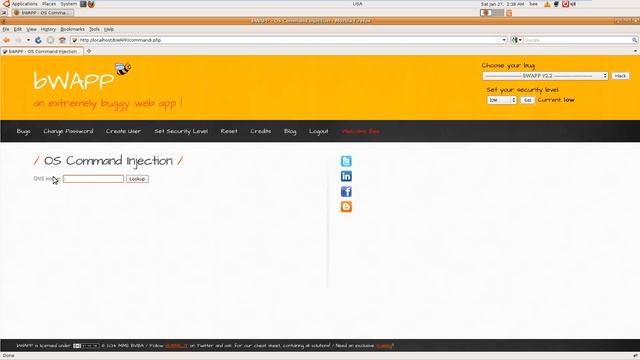The width and height of the screenshot is (640, 360).
Task: Click the bee mascot image
Action: (123, 68)
